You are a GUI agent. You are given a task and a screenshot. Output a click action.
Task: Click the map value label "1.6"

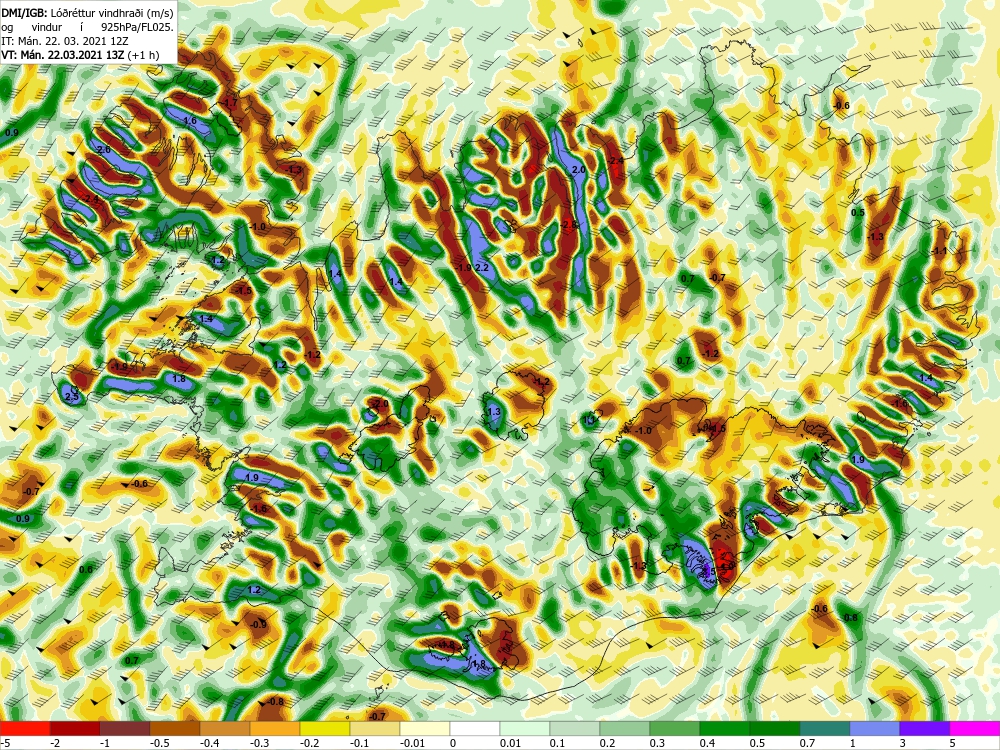(189, 121)
